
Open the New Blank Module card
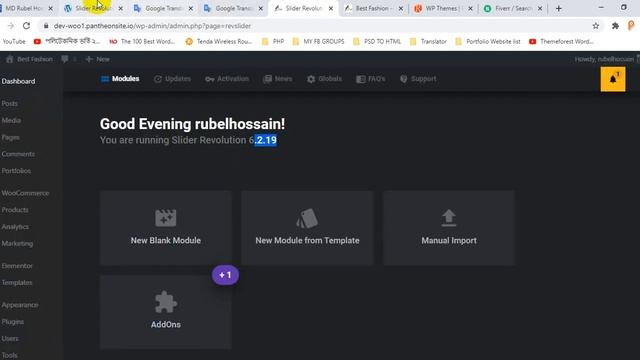(x=166, y=228)
